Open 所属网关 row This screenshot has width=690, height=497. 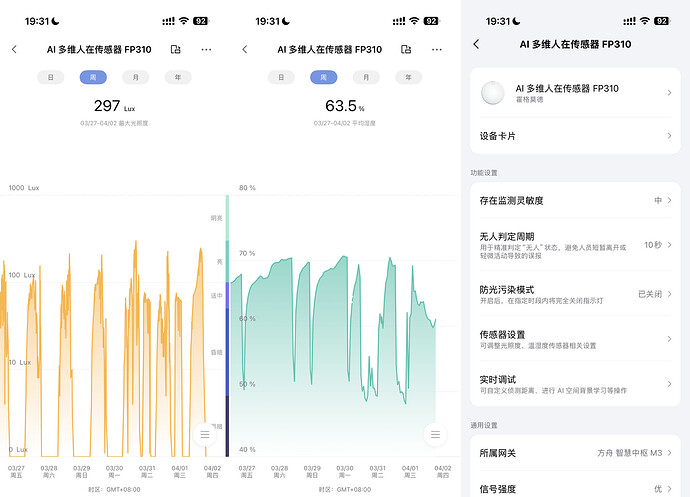[576, 453]
